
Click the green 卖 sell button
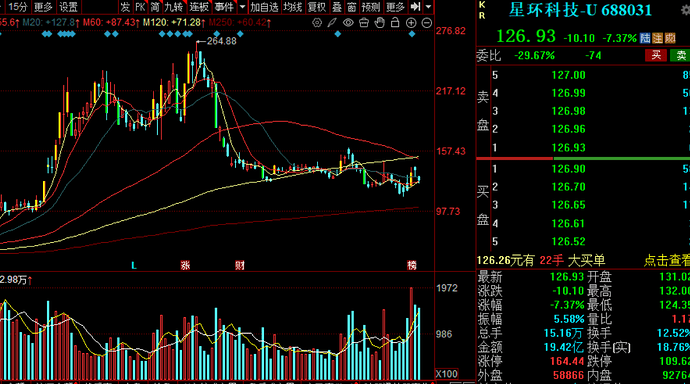coord(680,55)
